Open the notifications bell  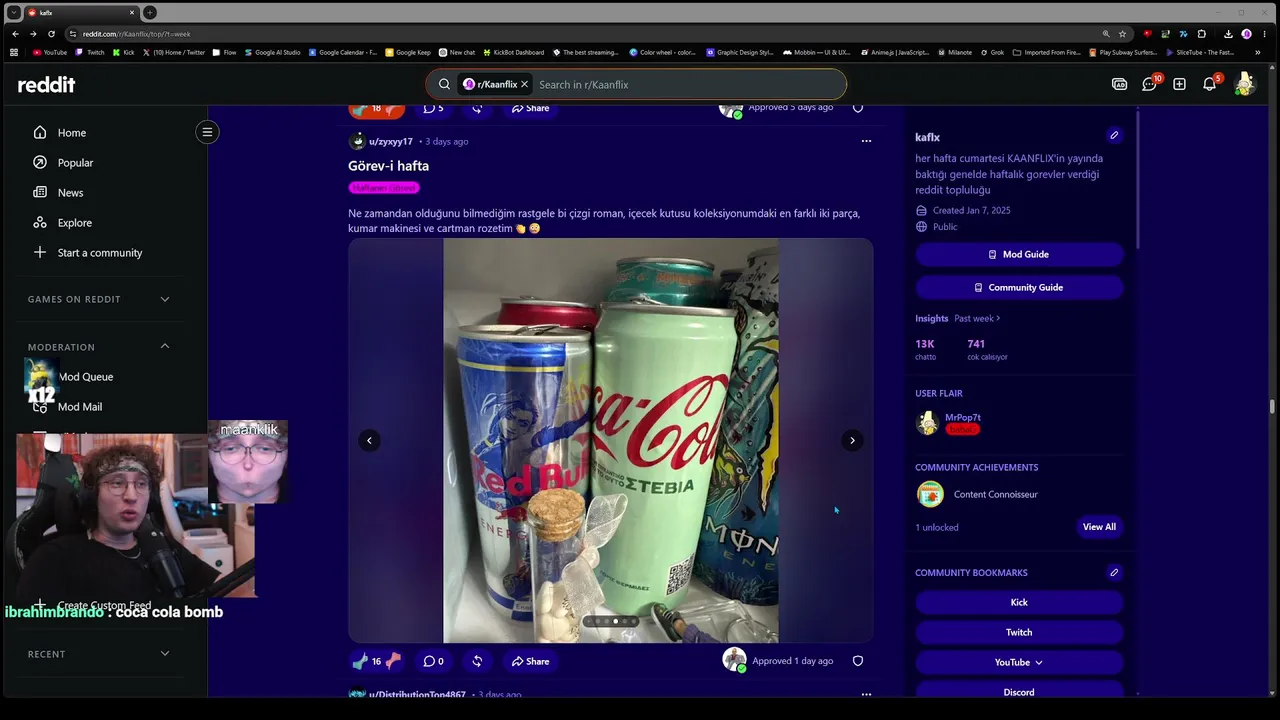[x=1210, y=84]
